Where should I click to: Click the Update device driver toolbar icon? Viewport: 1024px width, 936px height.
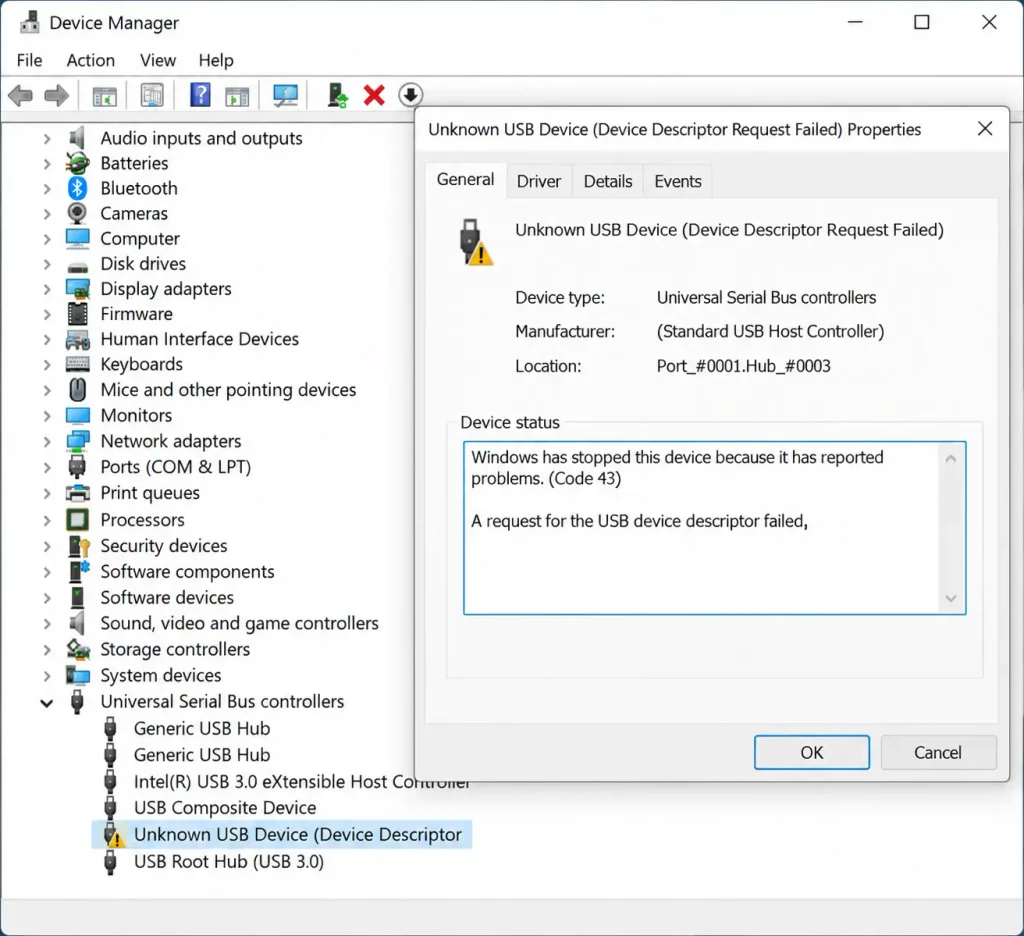[337, 95]
